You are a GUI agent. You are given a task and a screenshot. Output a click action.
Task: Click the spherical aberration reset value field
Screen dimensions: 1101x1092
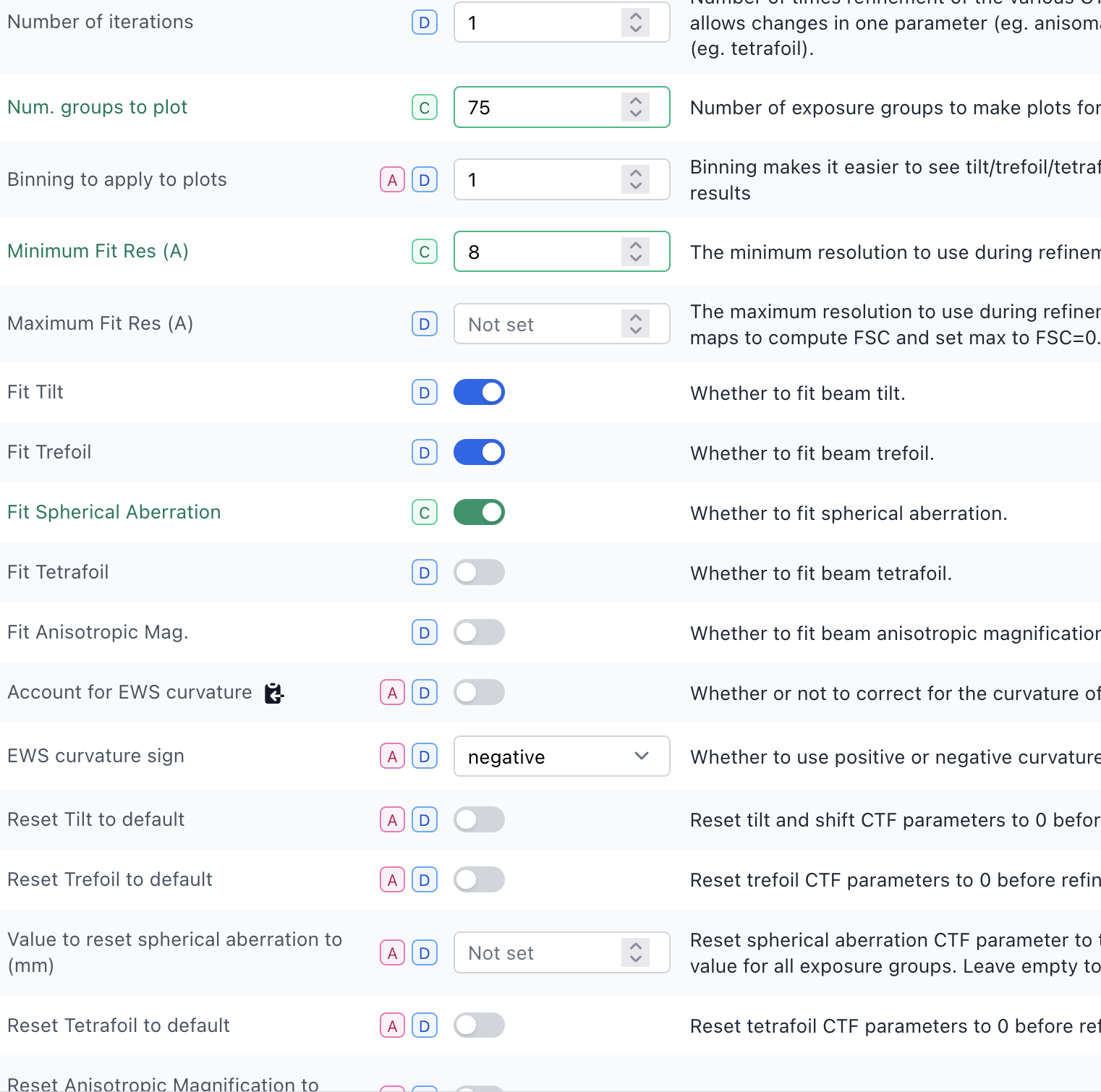pyautogui.click(x=562, y=952)
